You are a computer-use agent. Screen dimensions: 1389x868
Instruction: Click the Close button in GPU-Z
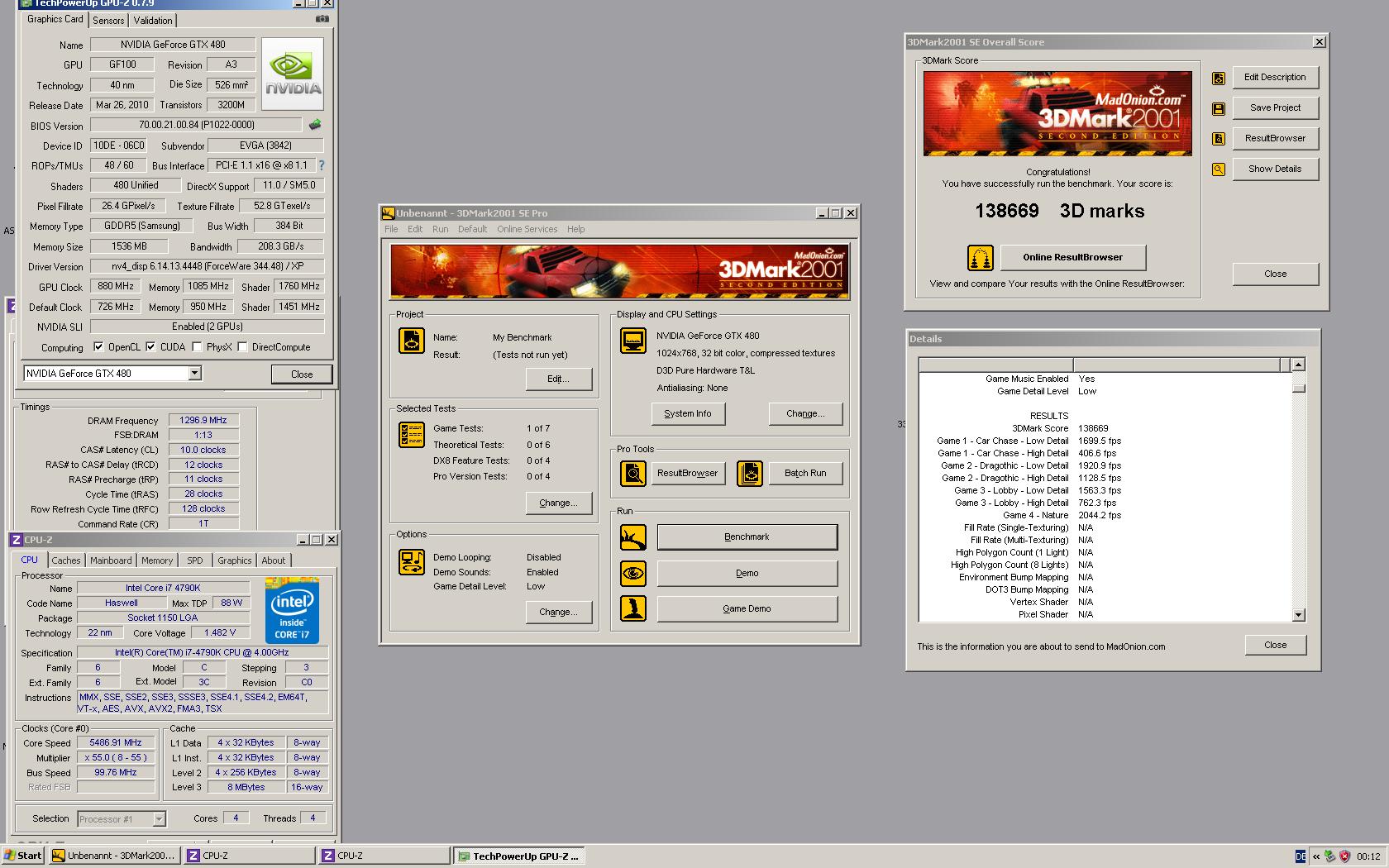(302, 374)
